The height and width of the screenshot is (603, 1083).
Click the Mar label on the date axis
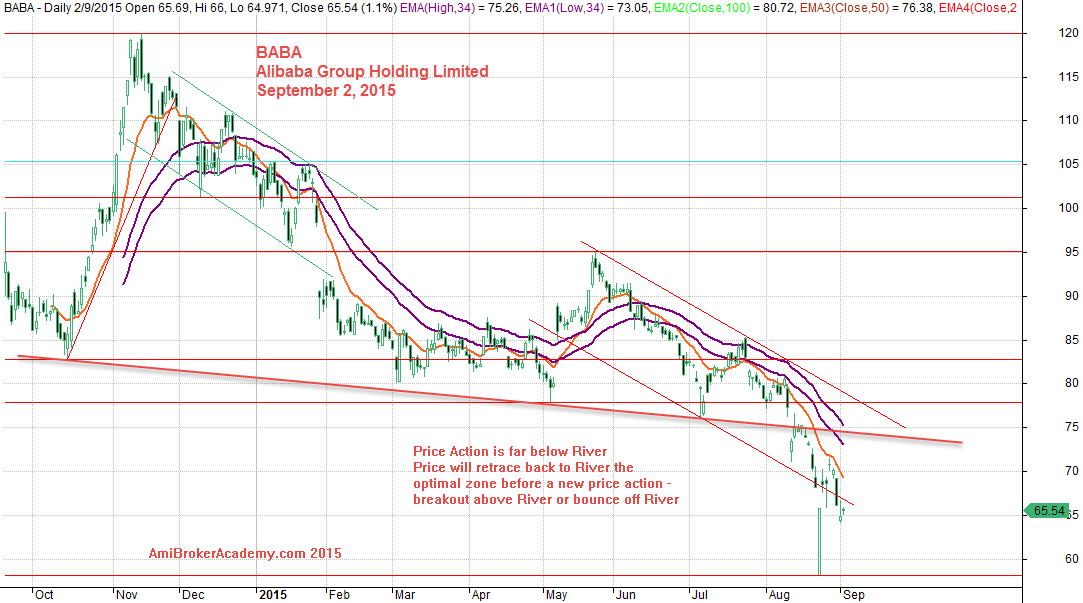pyautogui.click(x=405, y=595)
